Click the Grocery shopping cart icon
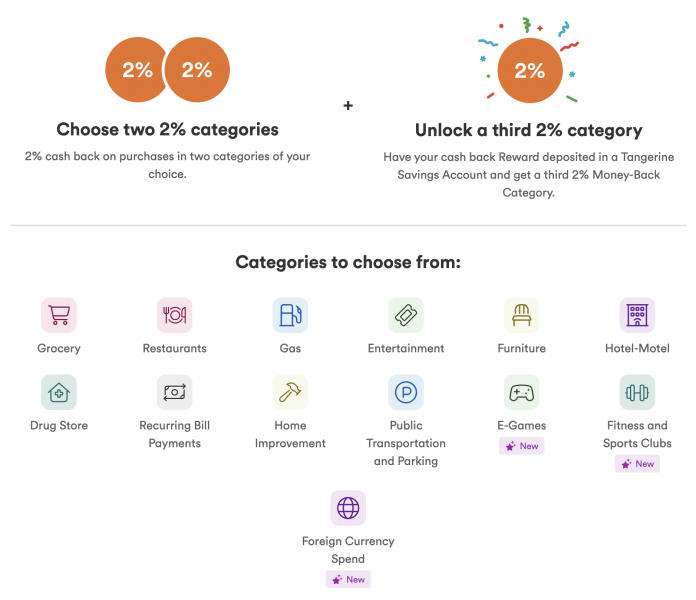Screen dimensions: 696x600 point(59,315)
